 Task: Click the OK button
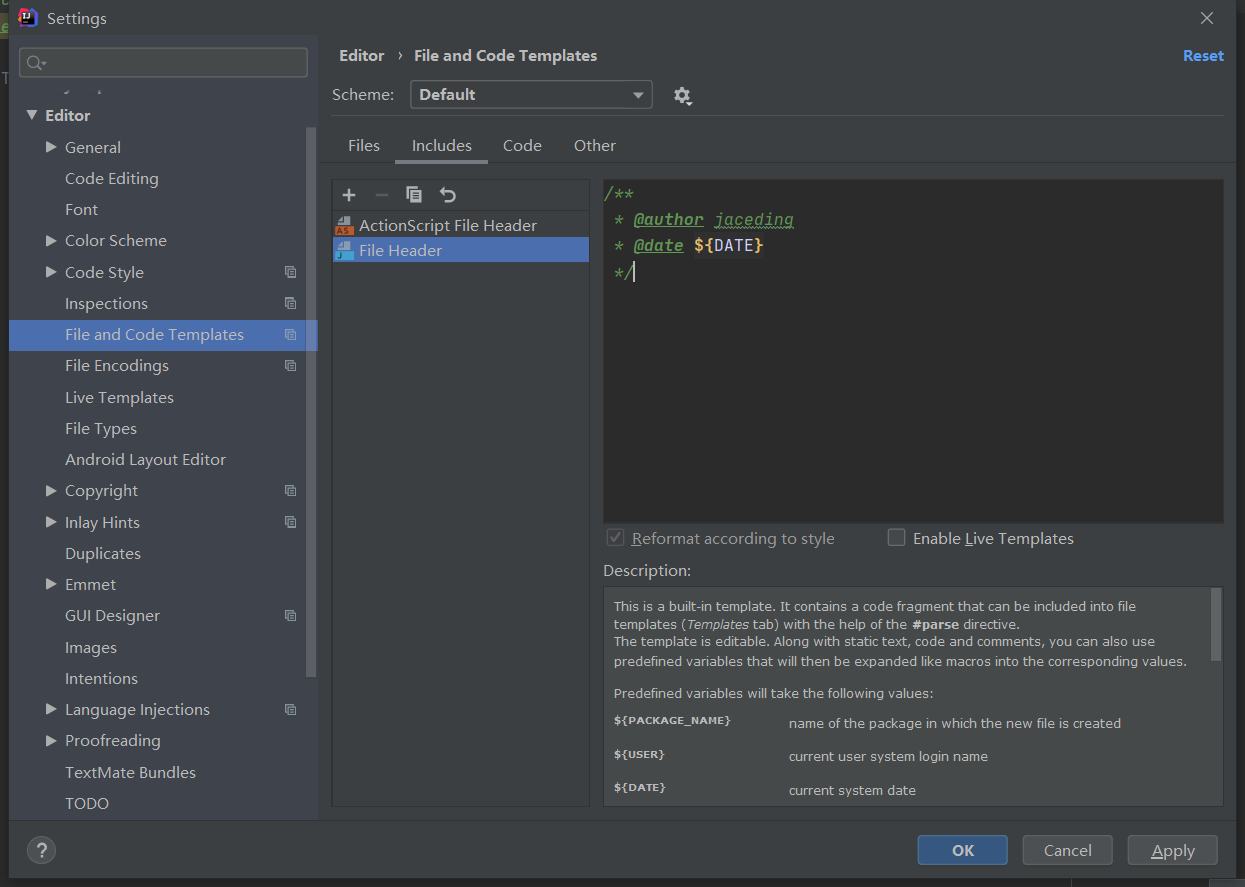[962, 850]
